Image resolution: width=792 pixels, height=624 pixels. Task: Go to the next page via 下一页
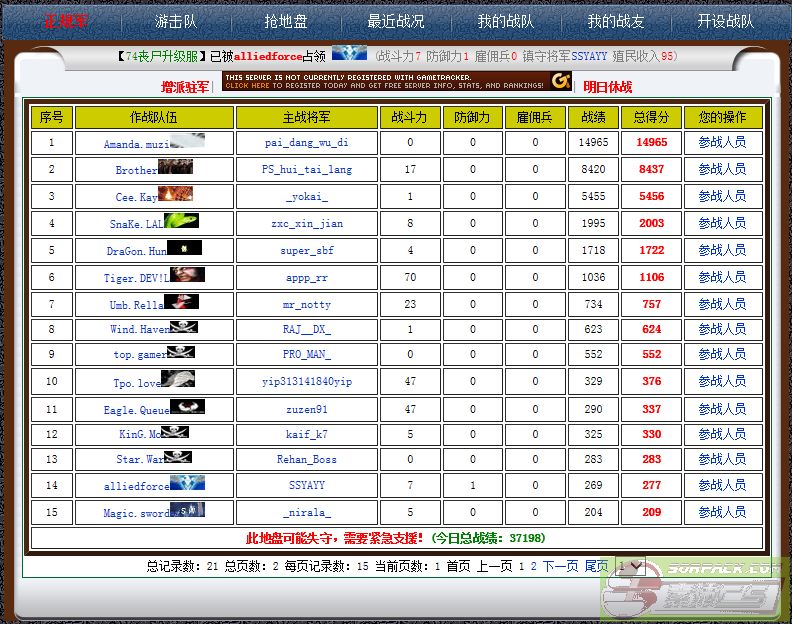[560, 566]
